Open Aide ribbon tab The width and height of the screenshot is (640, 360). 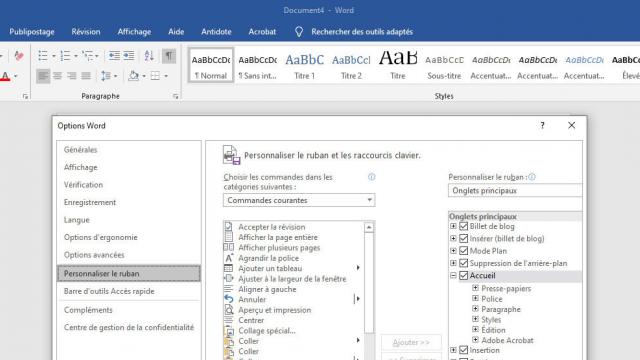(x=176, y=32)
